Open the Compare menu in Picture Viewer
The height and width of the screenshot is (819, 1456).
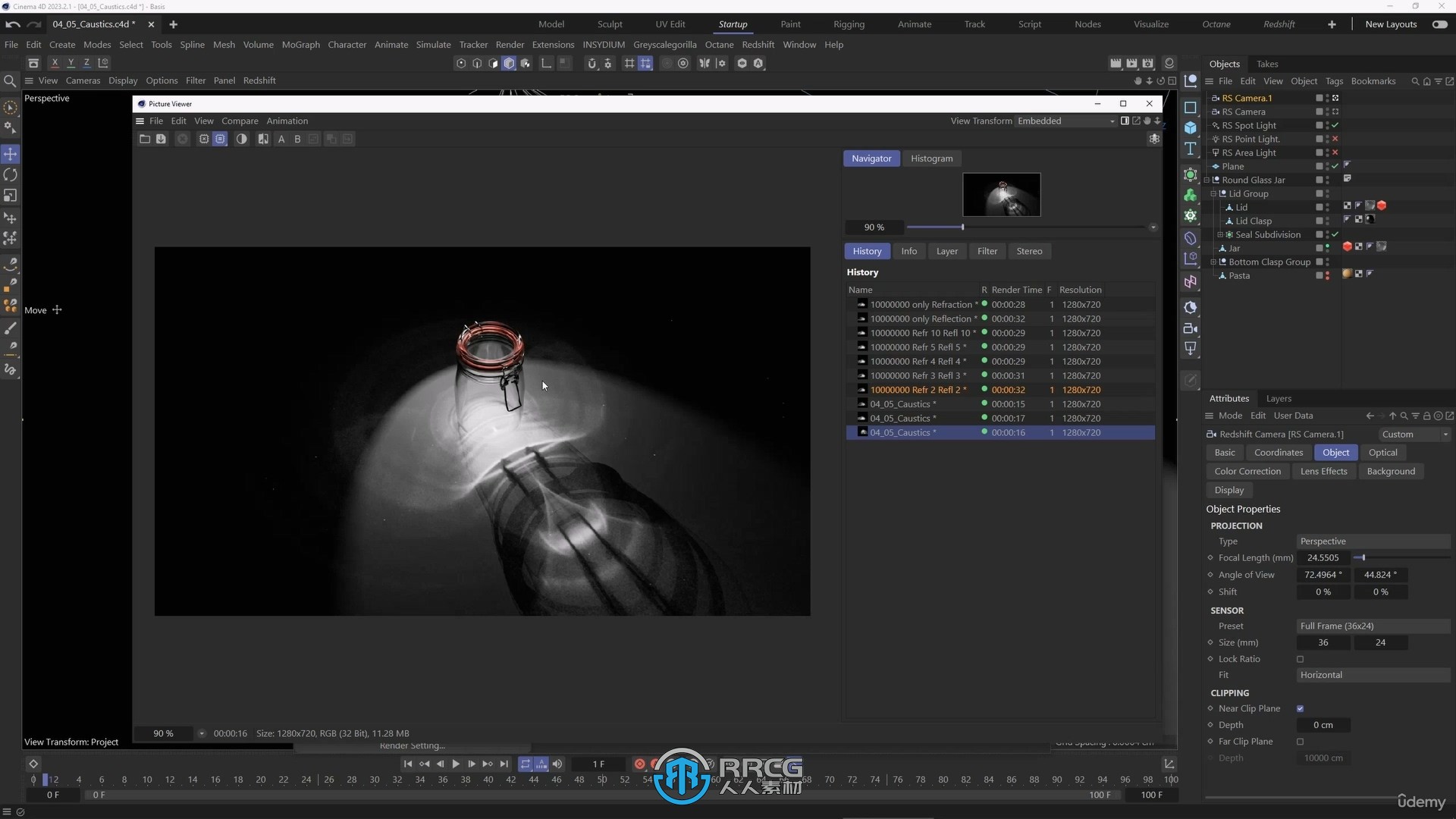click(240, 121)
